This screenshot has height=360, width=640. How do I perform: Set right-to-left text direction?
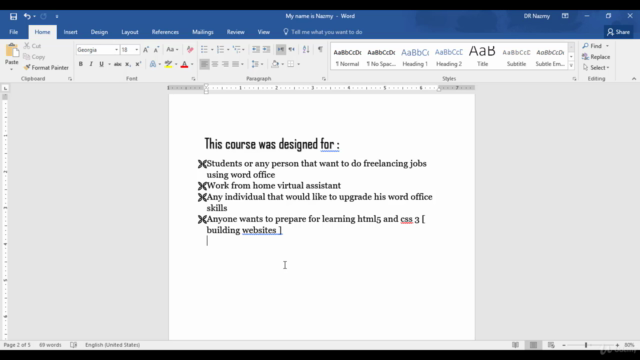point(291,50)
